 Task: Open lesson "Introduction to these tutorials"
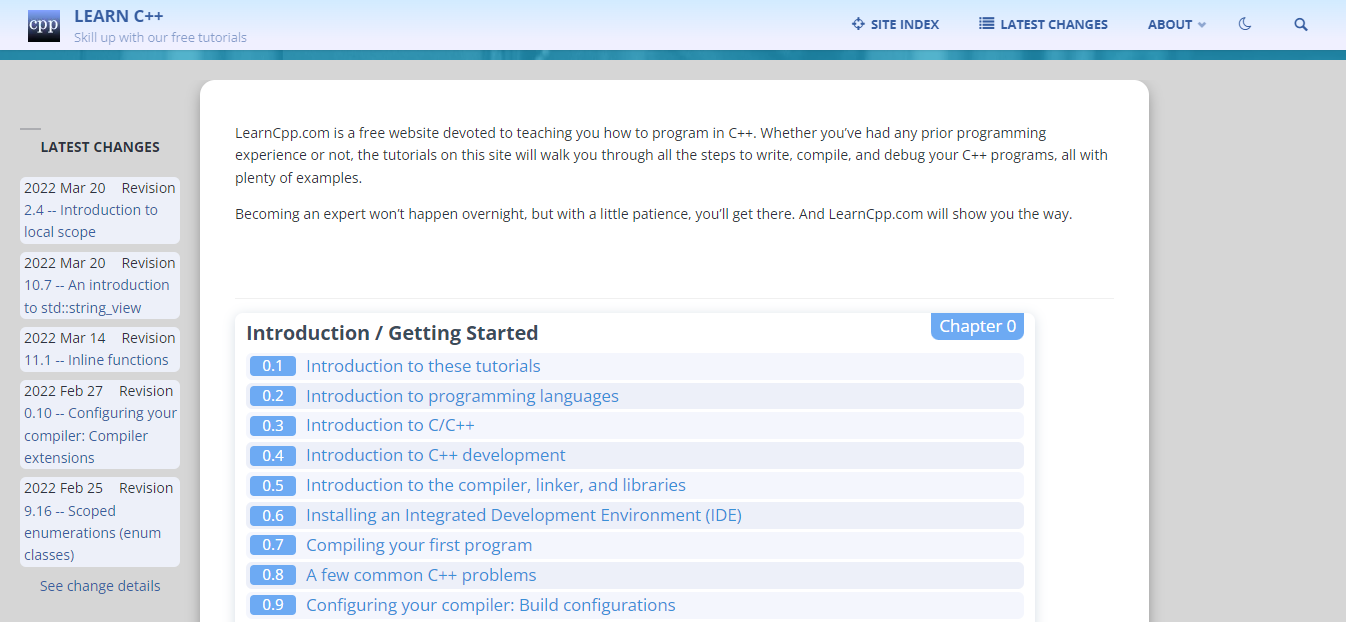tap(423, 366)
